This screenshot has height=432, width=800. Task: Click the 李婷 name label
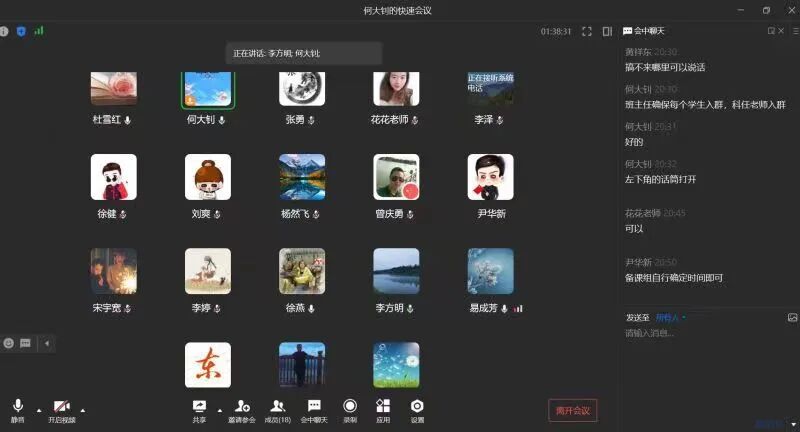201,308
